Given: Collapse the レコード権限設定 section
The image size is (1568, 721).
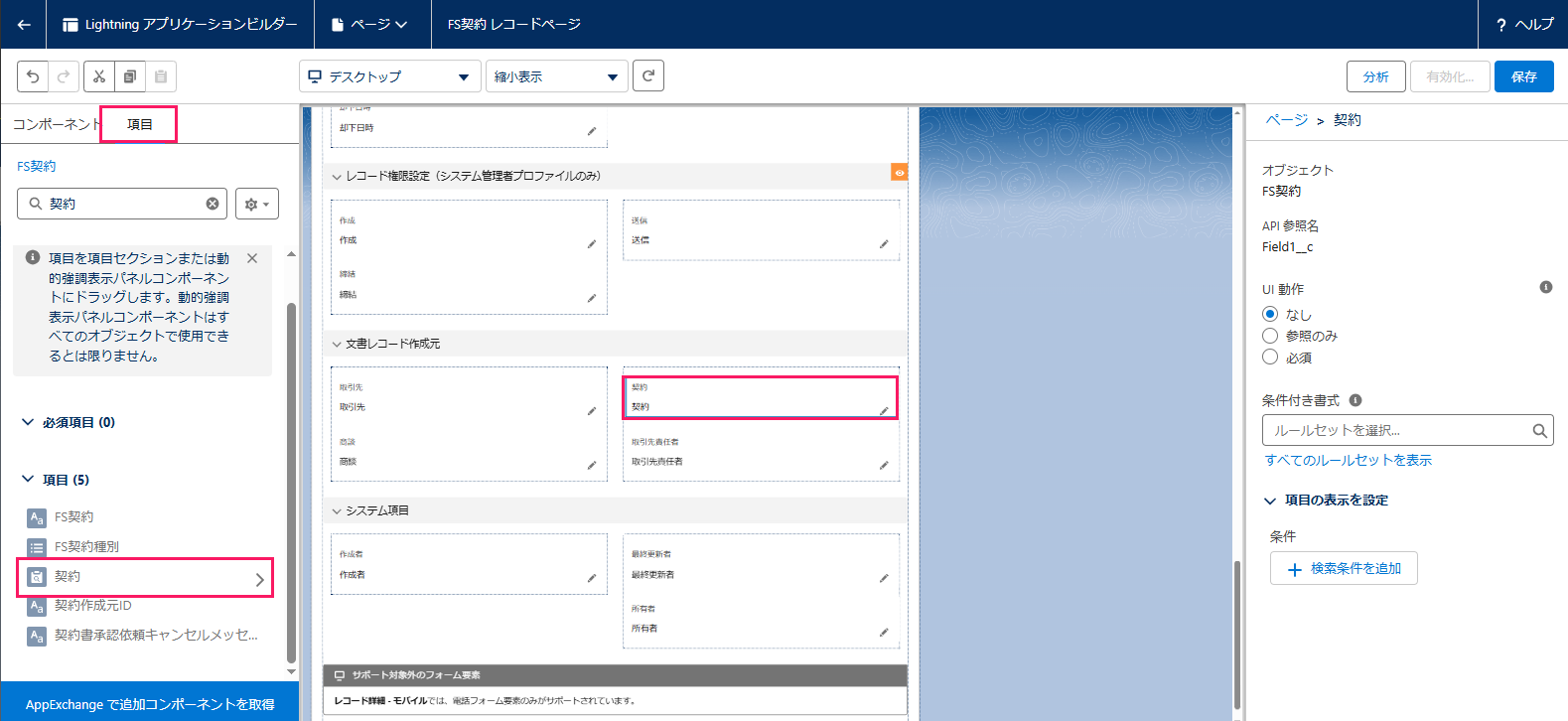Looking at the screenshot, I should [x=337, y=177].
